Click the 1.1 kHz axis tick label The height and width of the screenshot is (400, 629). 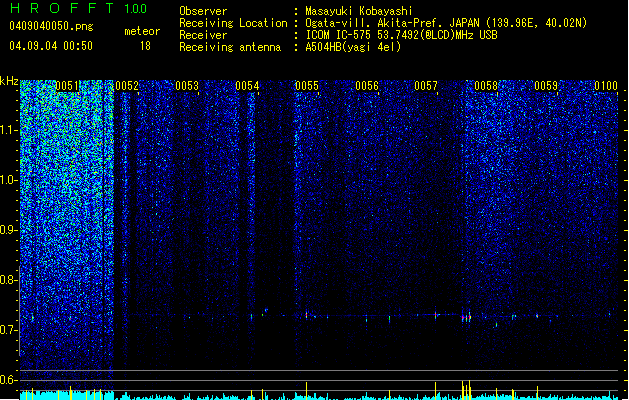(9, 130)
